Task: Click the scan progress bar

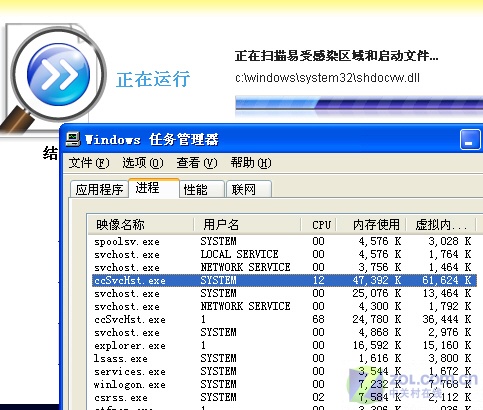Action: pyautogui.click(x=359, y=104)
